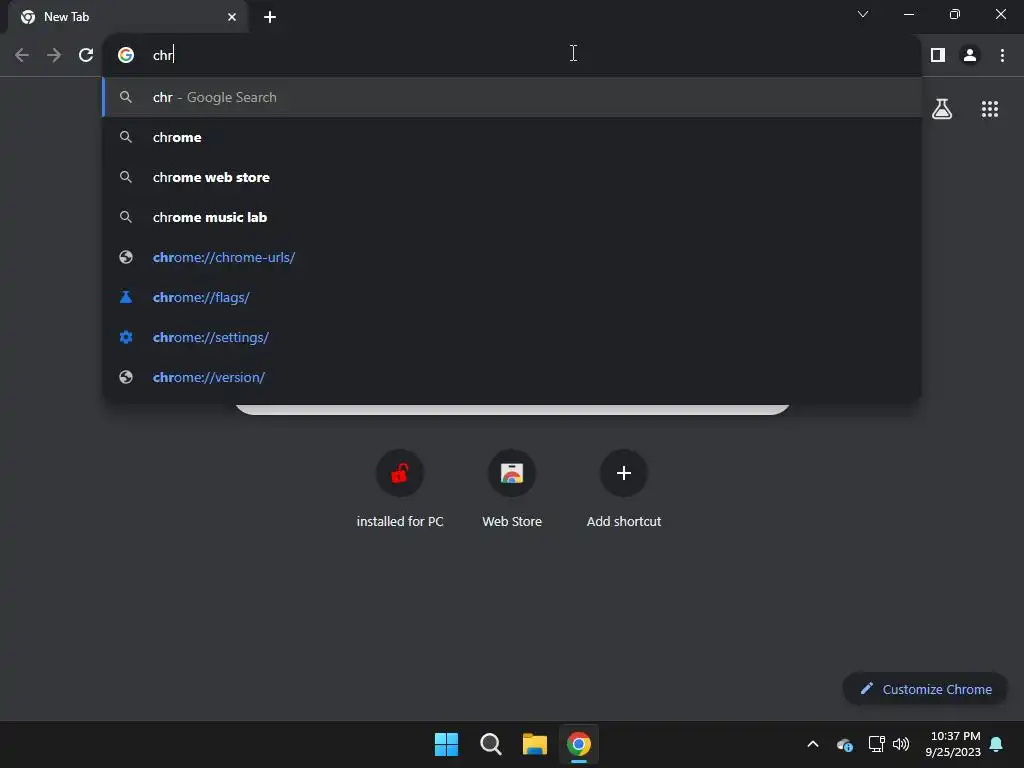1024x768 pixels.
Task: Select 'chrome web store' suggestion
Action: click(512, 177)
